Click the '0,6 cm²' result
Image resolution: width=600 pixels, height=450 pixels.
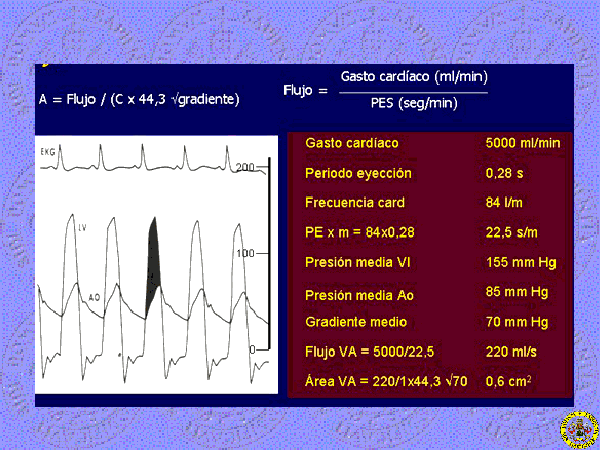point(509,381)
